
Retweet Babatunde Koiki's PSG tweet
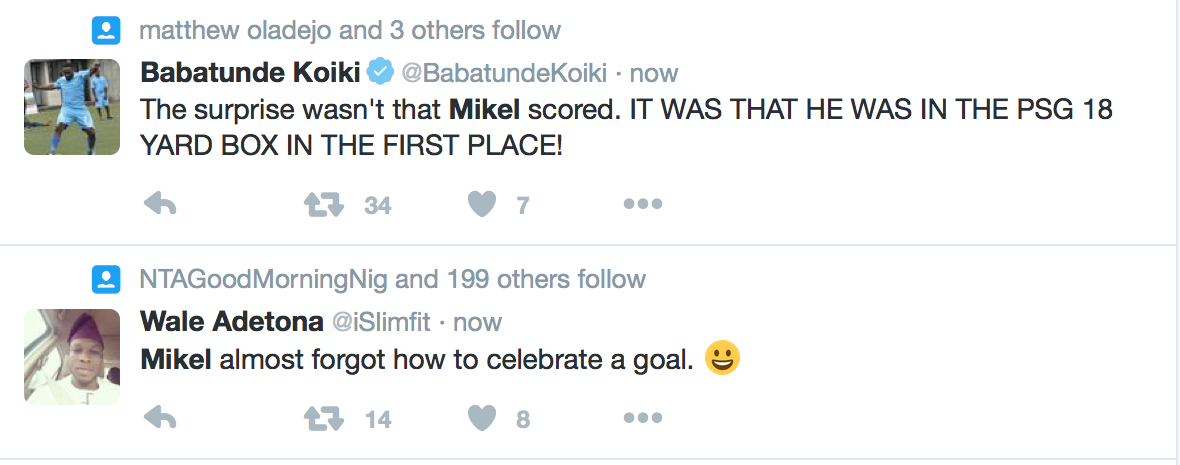[324, 205]
